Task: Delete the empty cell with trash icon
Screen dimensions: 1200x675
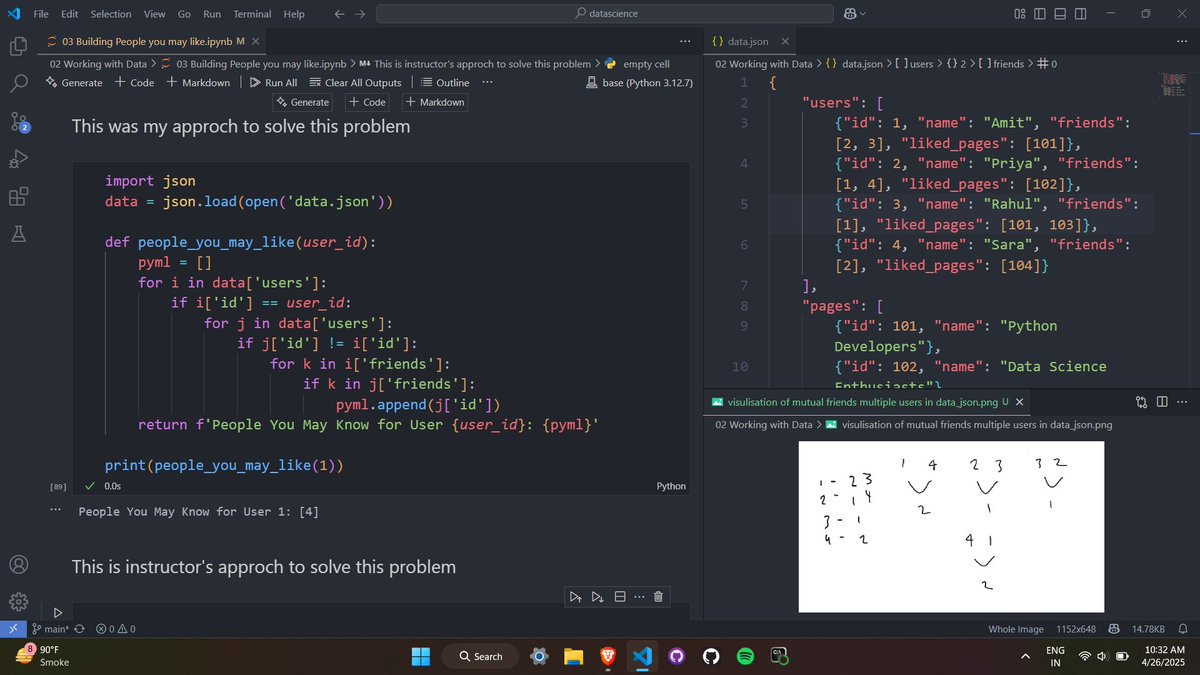Action: [x=658, y=598]
